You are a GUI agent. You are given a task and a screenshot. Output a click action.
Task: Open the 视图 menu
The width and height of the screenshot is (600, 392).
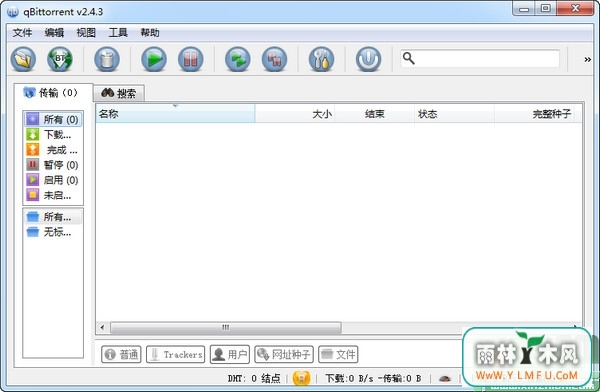(x=86, y=33)
